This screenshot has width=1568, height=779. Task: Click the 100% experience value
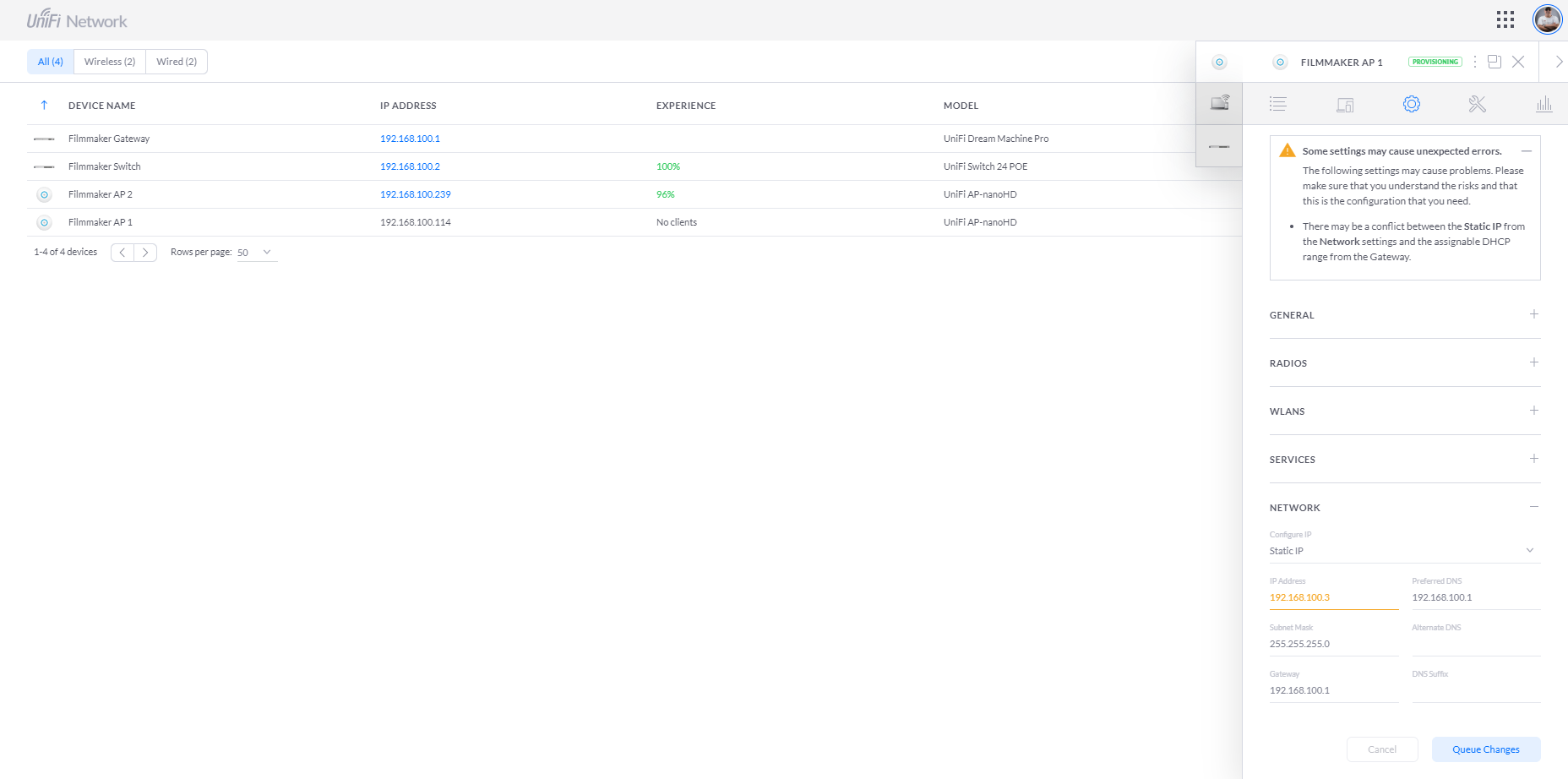click(668, 166)
